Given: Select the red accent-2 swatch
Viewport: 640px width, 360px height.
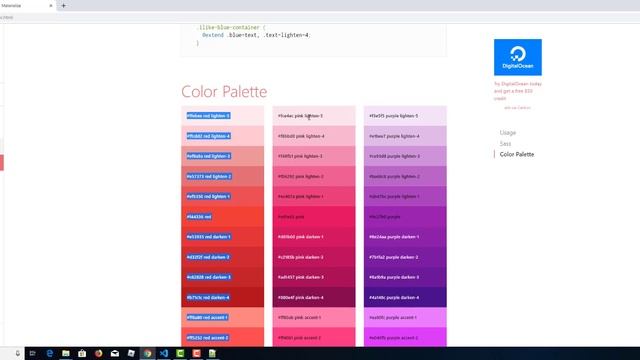Looking at the screenshot, I should coord(222,337).
